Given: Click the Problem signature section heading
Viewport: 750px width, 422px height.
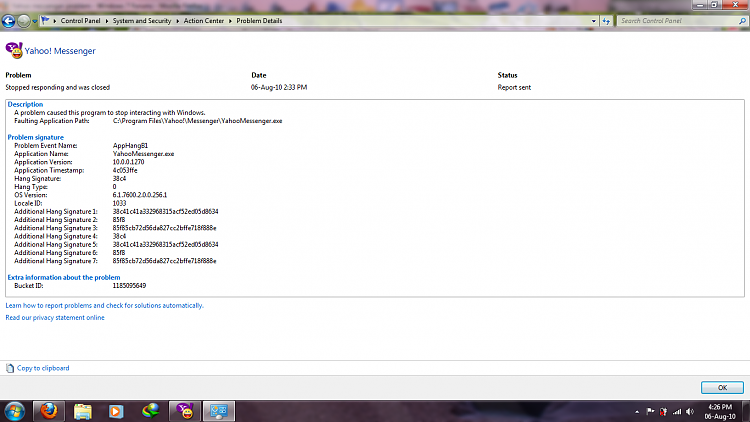Looking at the screenshot, I should point(35,137).
